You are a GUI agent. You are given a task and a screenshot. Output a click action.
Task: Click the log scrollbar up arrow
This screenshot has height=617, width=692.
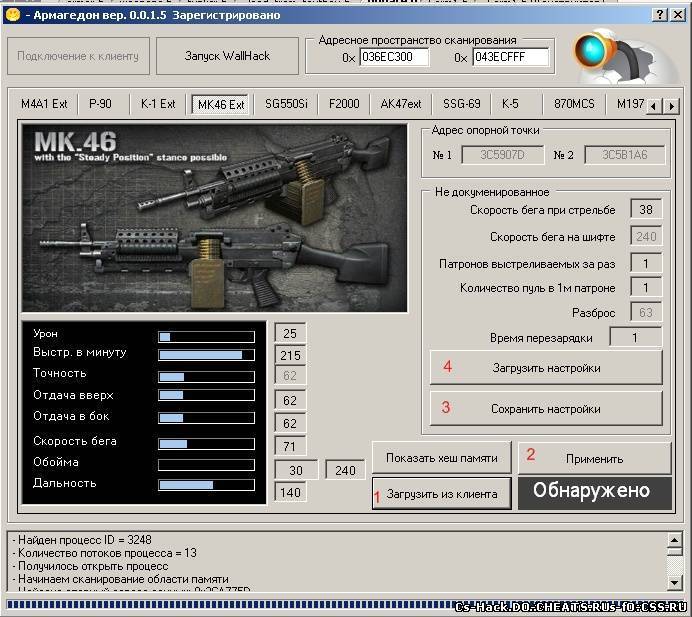(674, 540)
